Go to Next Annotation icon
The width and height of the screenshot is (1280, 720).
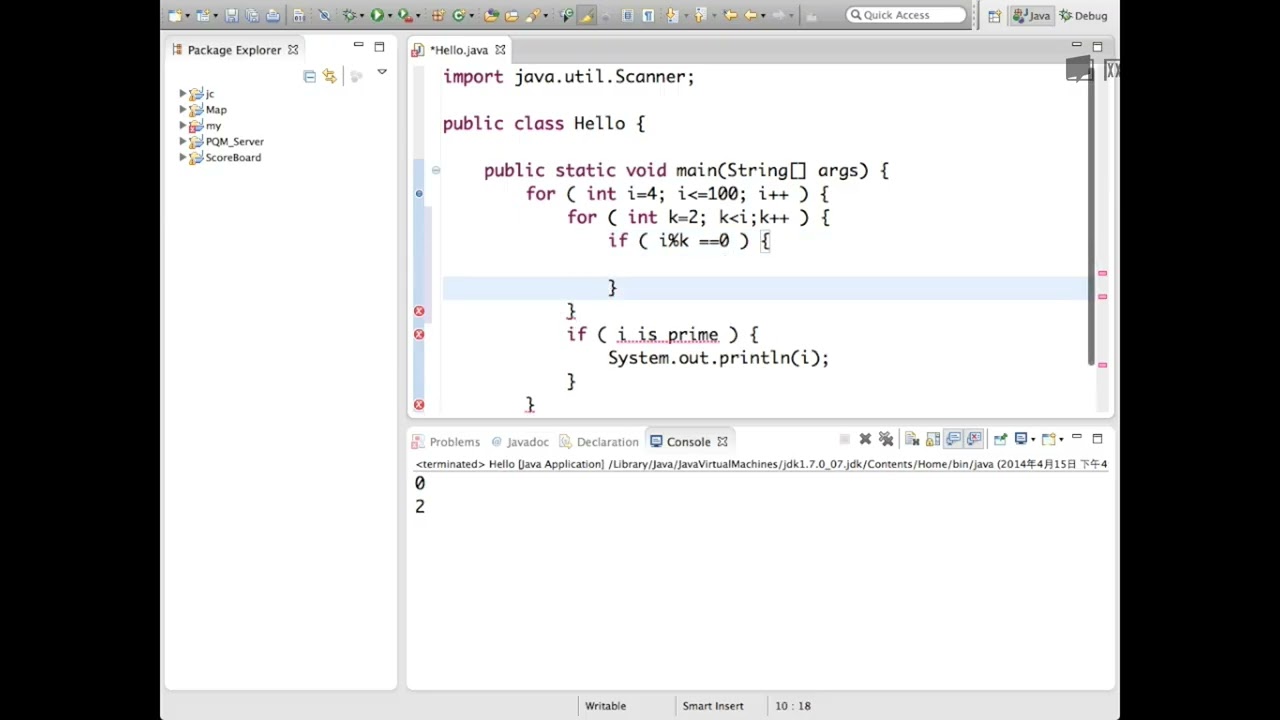tap(671, 15)
